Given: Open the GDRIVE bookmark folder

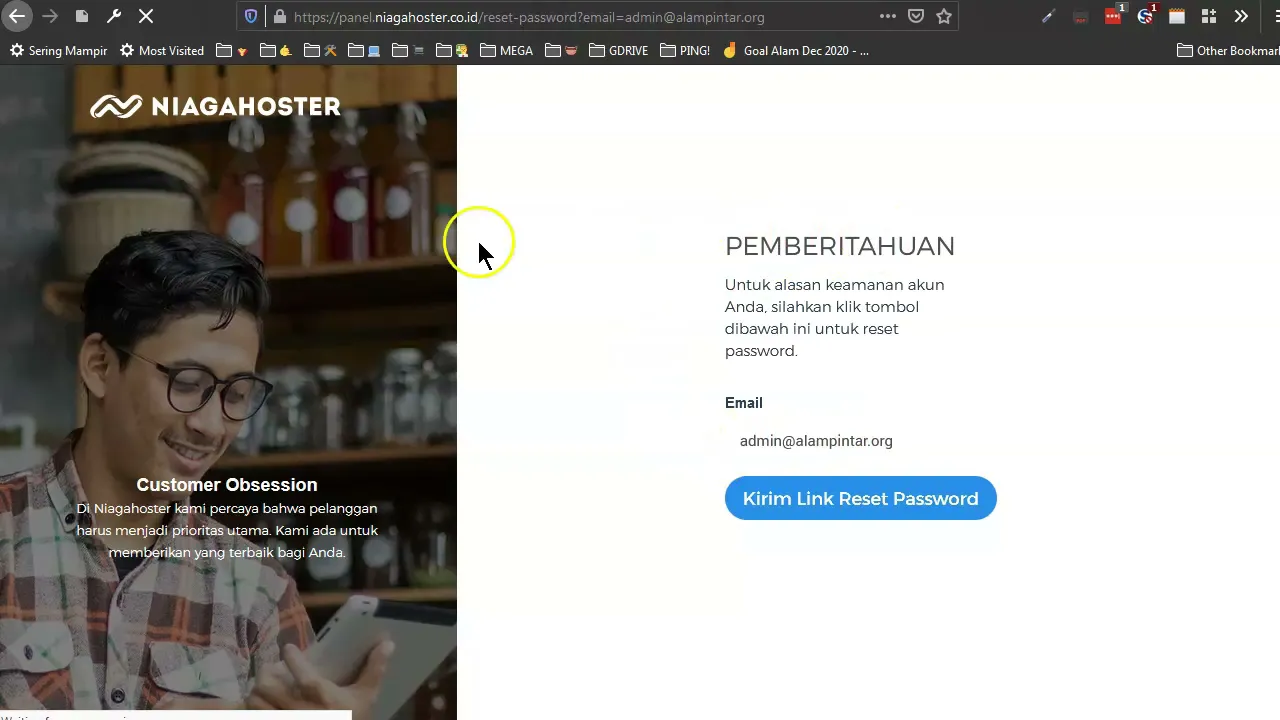Looking at the screenshot, I should (x=619, y=51).
